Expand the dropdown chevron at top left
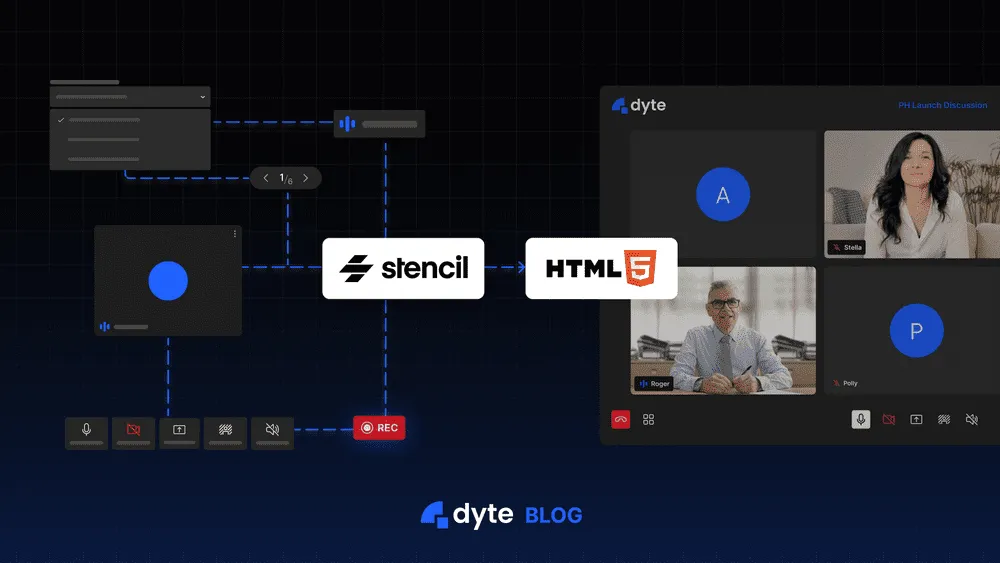This screenshot has width=1000, height=563. pyautogui.click(x=203, y=97)
